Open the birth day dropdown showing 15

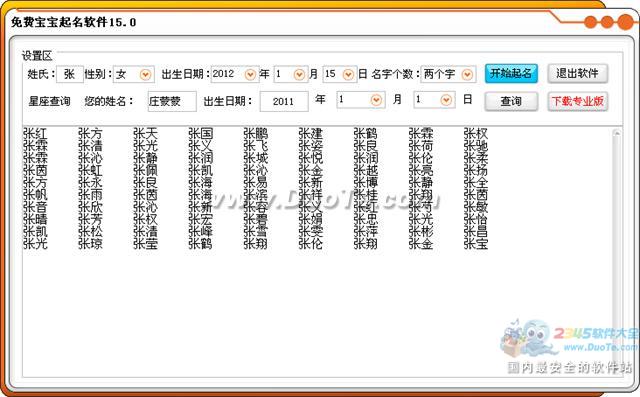click(x=348, y=75)
